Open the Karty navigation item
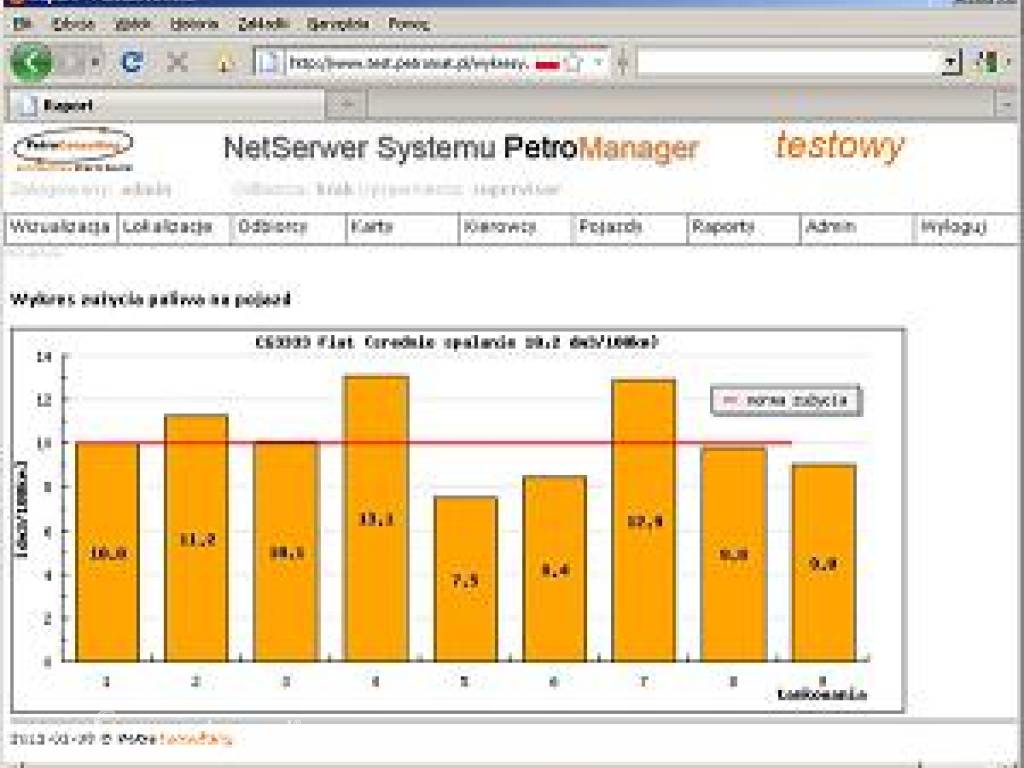This screenshot has width=1024, height=768. (402, 227)
